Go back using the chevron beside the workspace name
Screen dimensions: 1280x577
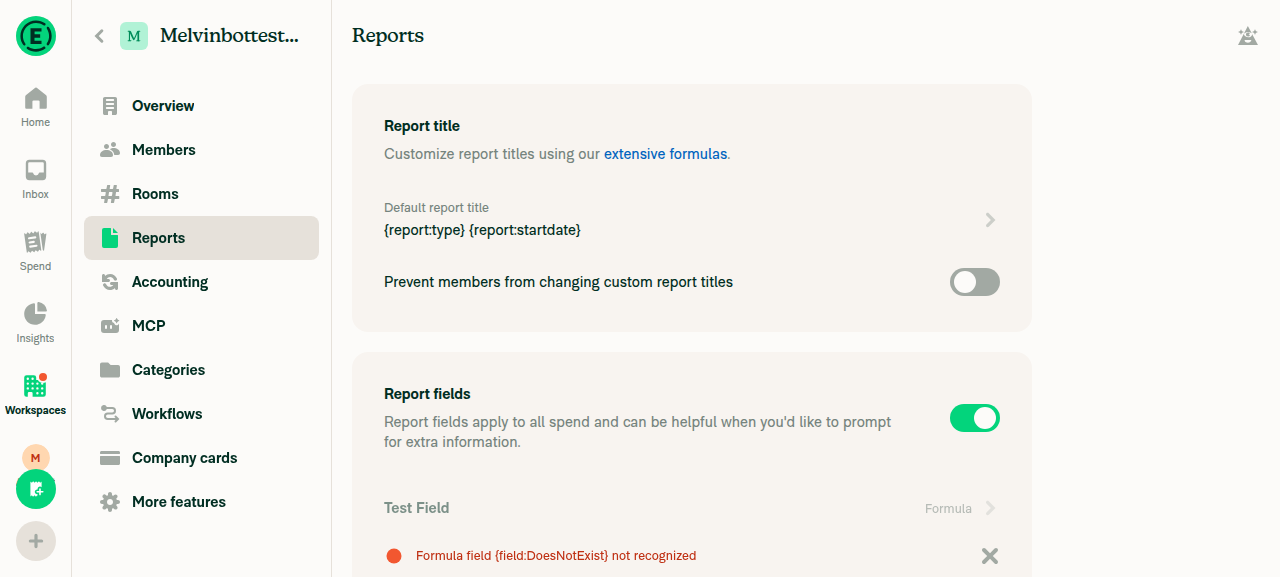coord(99,36)
